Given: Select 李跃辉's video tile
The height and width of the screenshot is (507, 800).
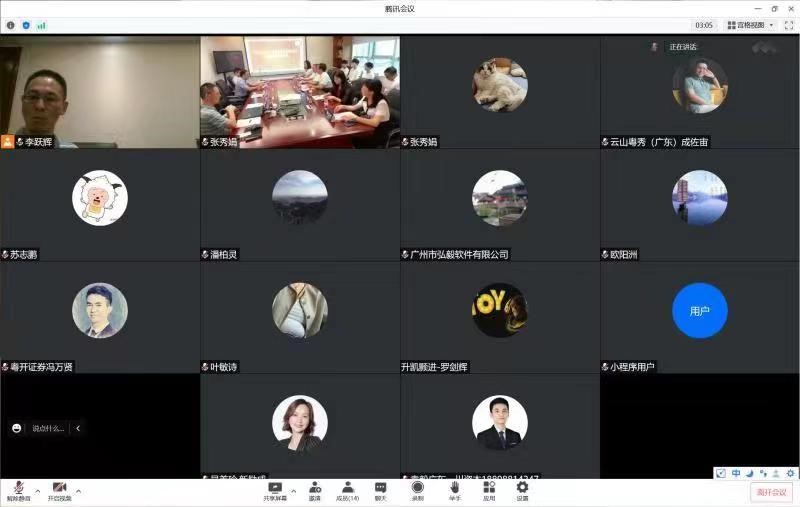Looking at the screenshot, I should 100,92.
